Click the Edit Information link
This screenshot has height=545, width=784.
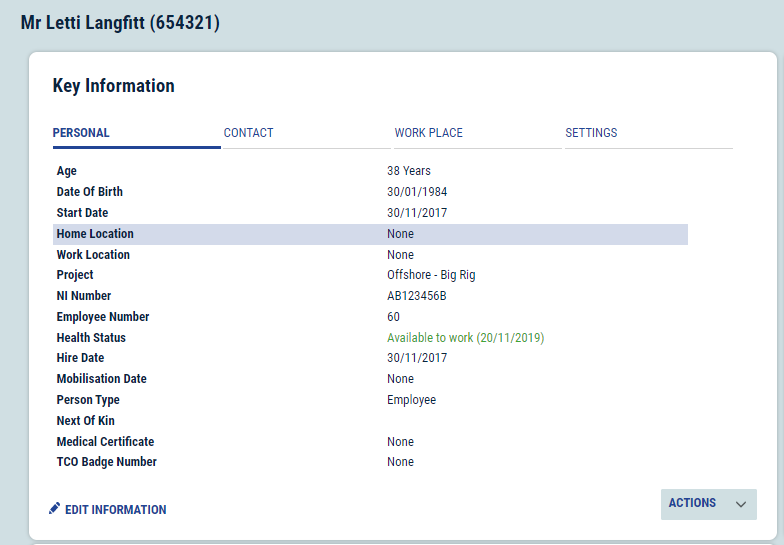tap(115, 510)
